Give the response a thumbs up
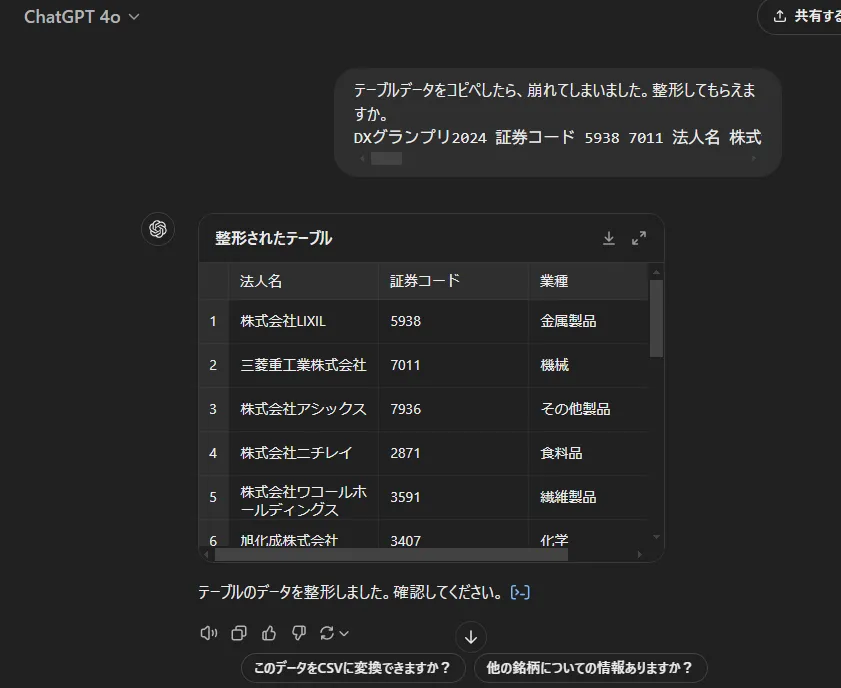Screen dimensions: 841x688 [x=269, y=633]
